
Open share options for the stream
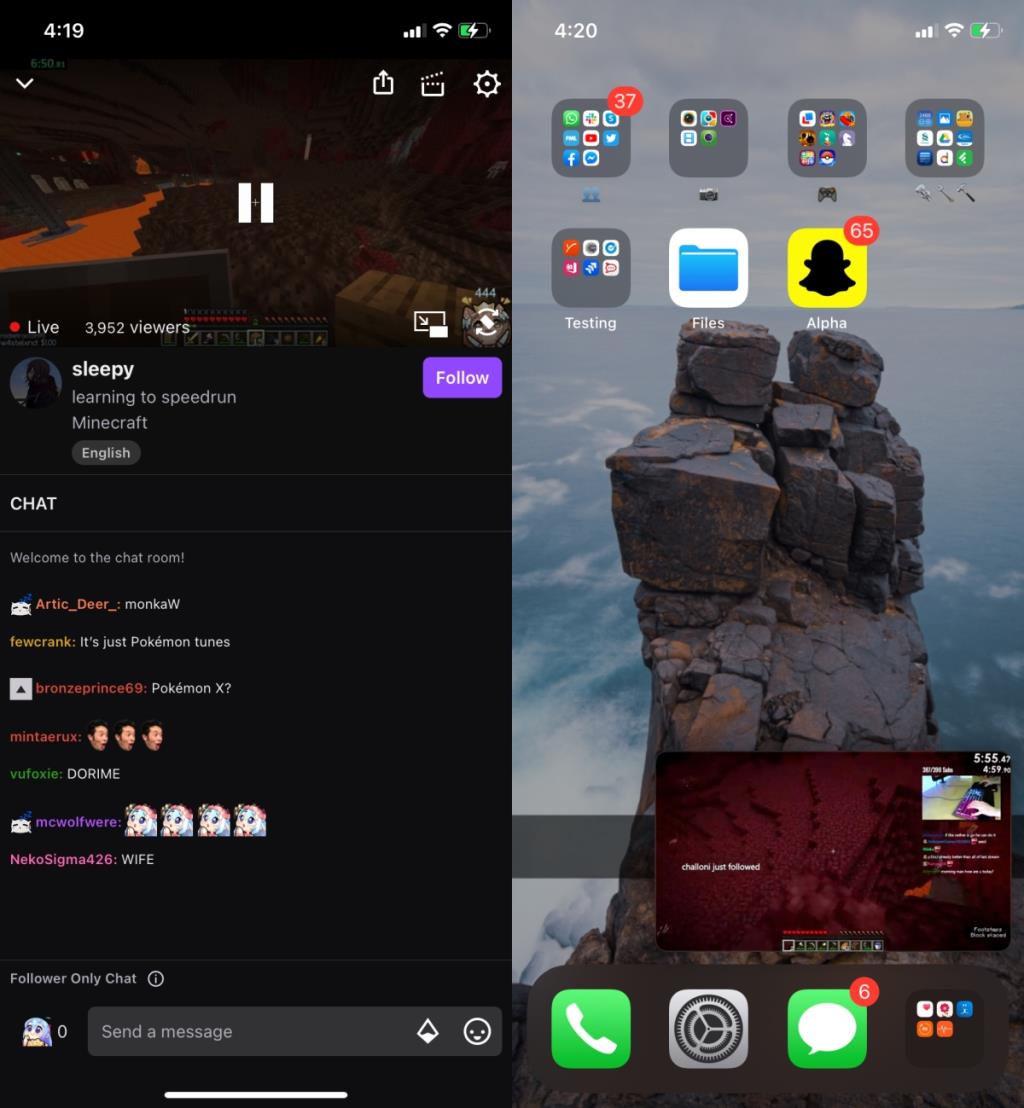pos(382,84)
